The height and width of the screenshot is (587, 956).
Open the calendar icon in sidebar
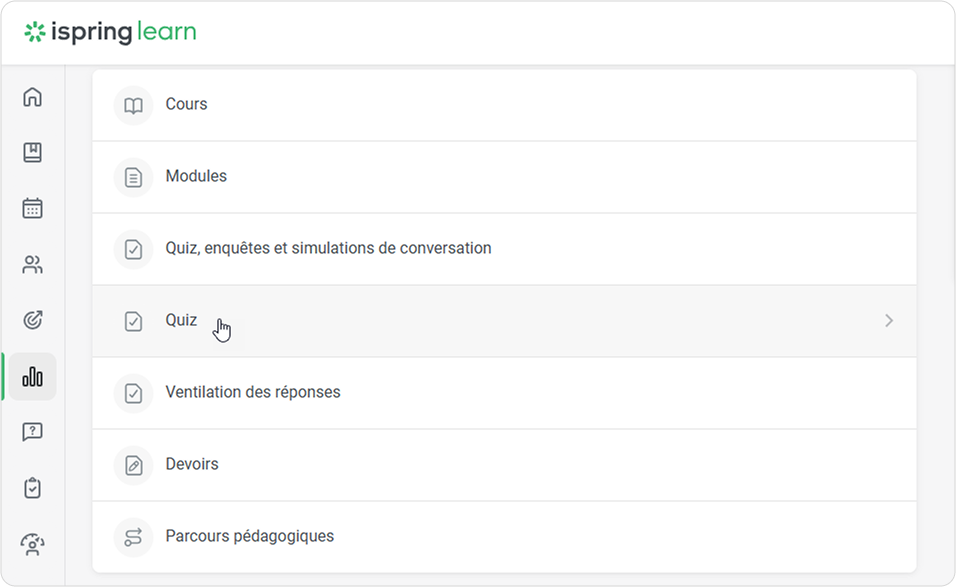[x=33, y=209]
